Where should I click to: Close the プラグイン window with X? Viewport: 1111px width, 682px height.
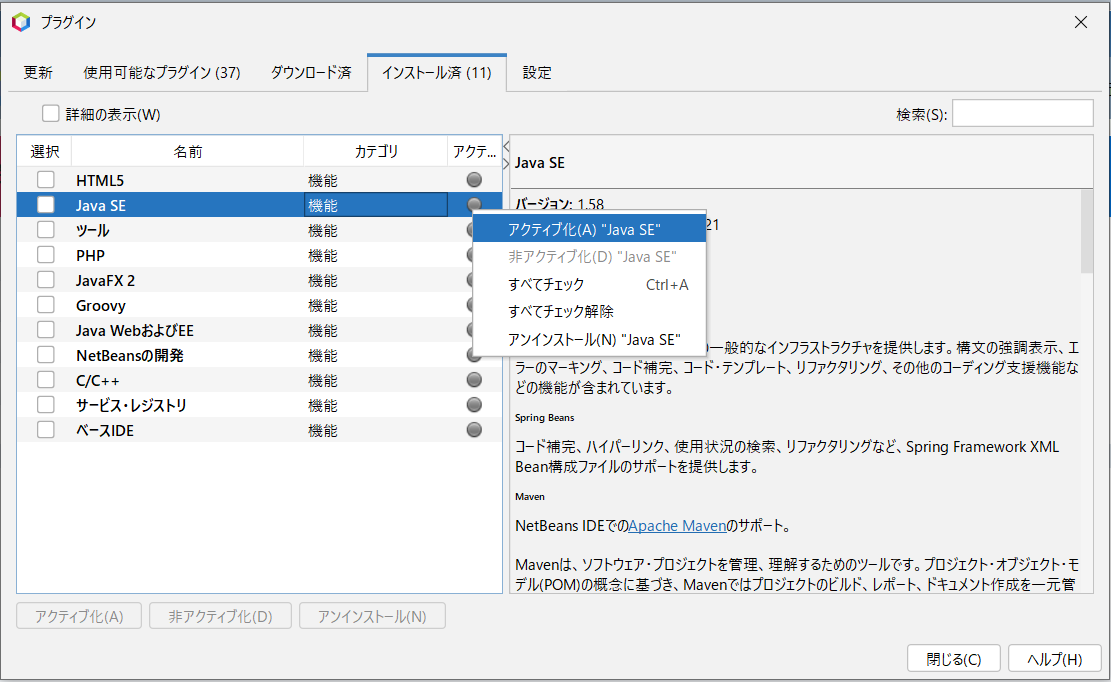pyautogui.click(x=1081, y=22)
